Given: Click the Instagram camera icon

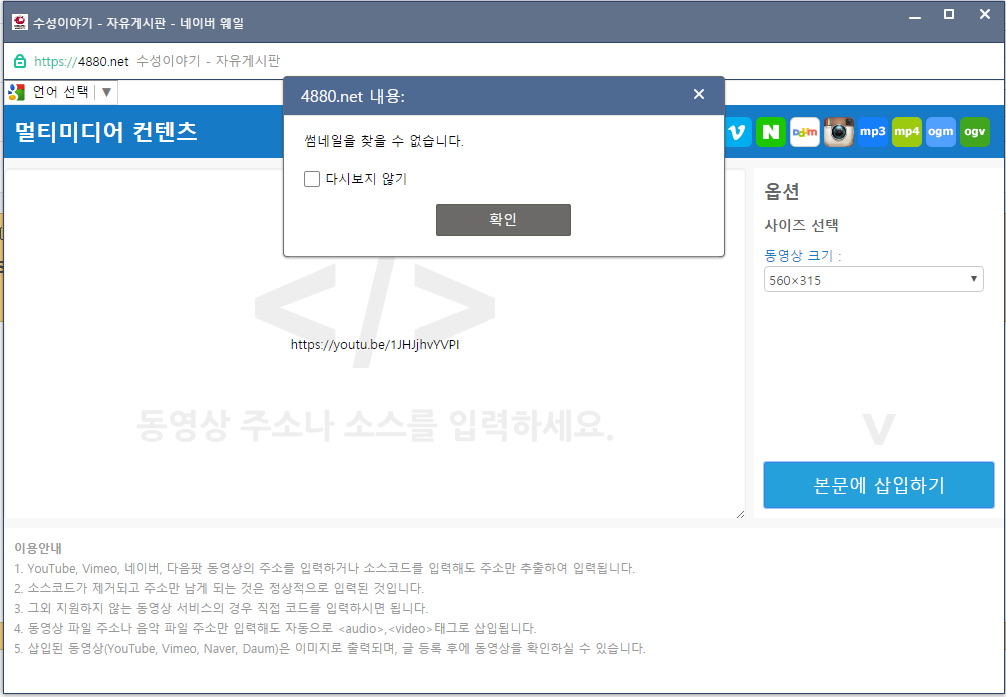Looking at the screenshot, I should [839, 132].
